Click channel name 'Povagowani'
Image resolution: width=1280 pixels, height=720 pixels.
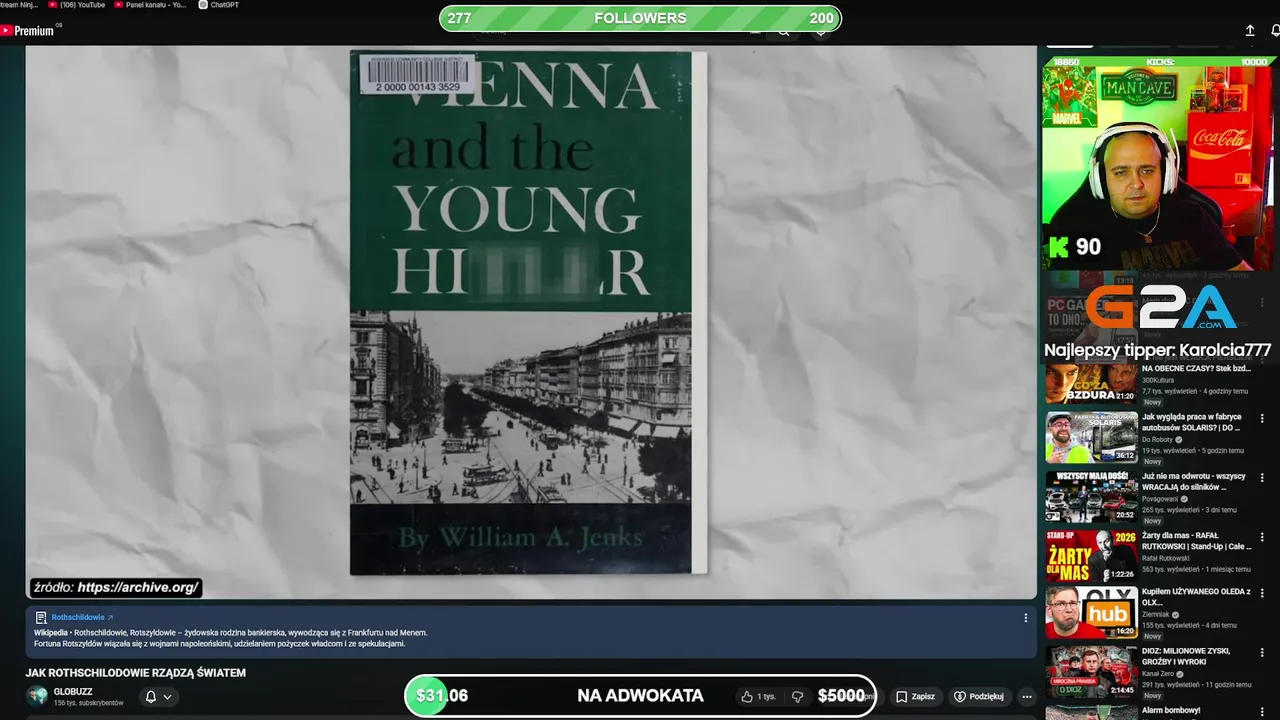point(1161,499)
